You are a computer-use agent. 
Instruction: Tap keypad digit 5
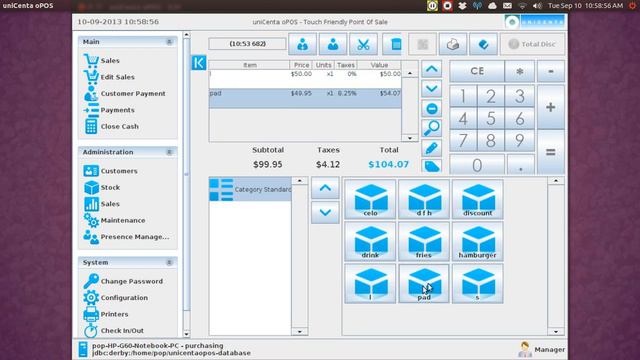point(491,118)
